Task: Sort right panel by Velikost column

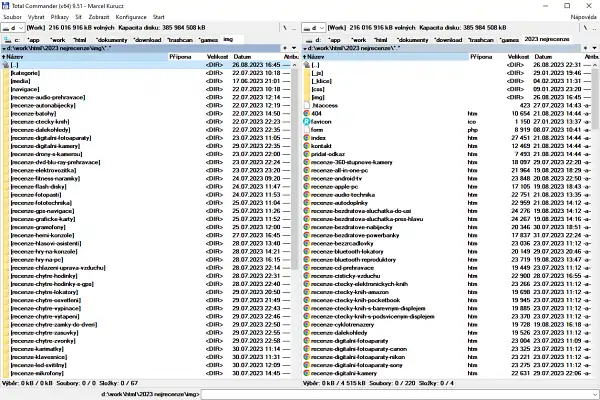Action: point(518,57)
